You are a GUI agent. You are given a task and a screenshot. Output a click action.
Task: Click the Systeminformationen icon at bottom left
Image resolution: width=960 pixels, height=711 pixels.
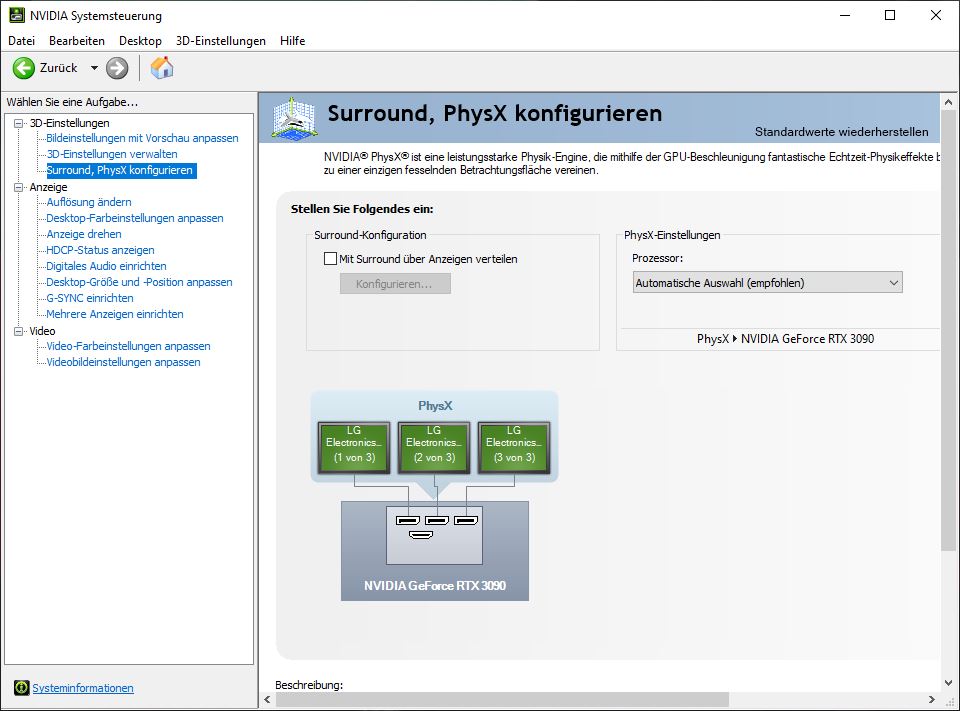(x=21, y=688)
